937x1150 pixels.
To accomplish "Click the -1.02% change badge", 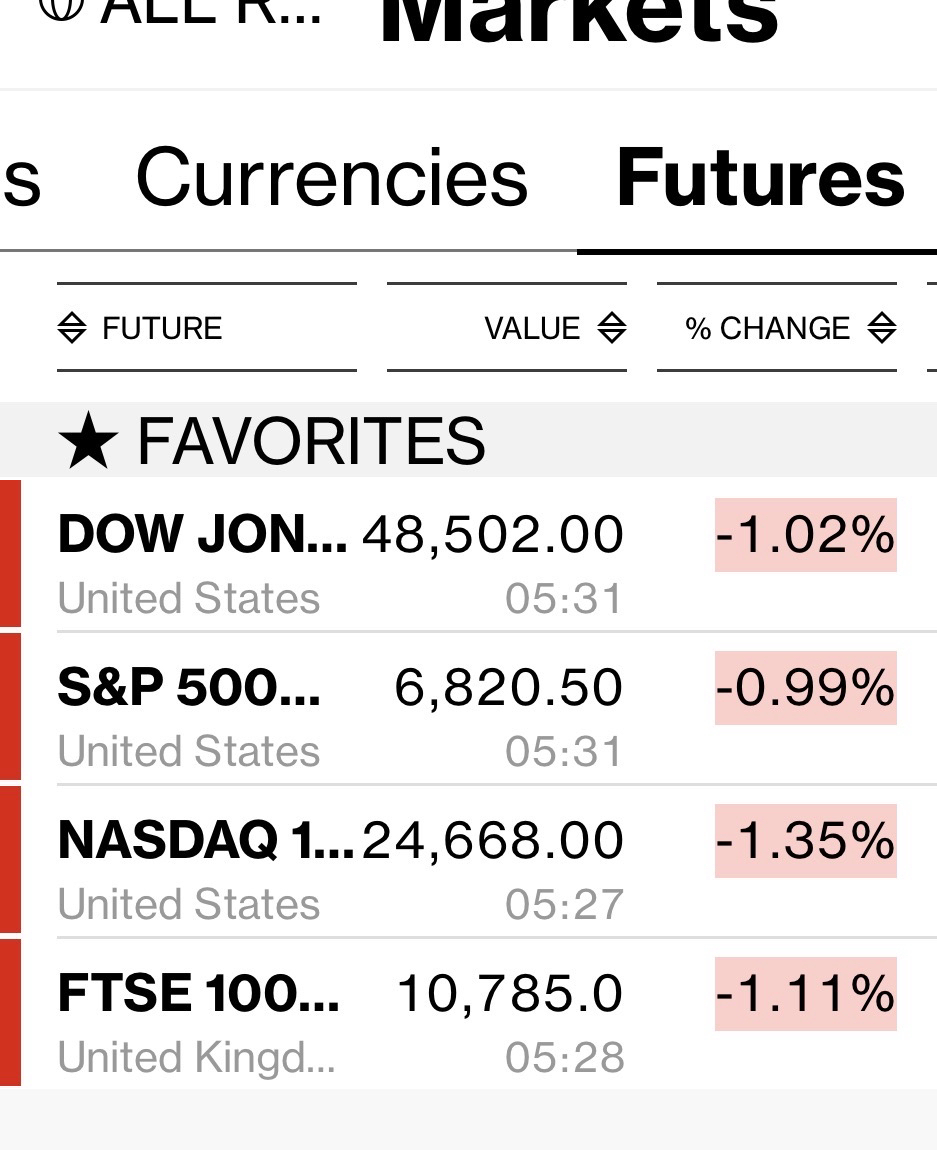I will point(805,535).
